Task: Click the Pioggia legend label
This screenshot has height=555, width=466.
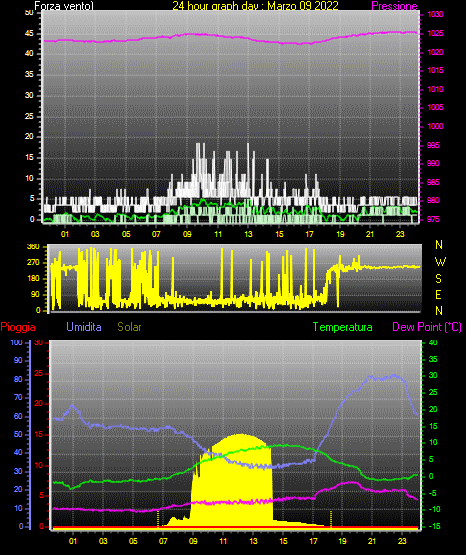Action: point(18,327)
